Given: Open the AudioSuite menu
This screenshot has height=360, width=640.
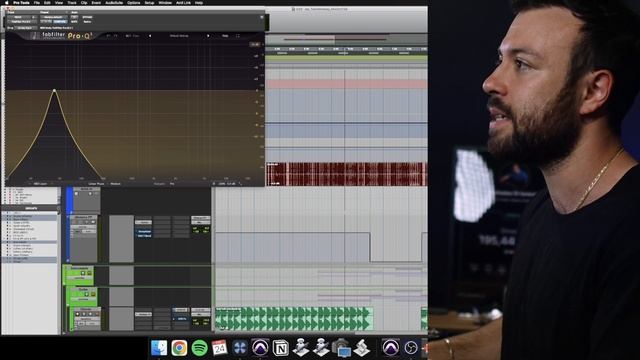Looking at the screenshot, I should pyautogui.click(x=114, y=2).
